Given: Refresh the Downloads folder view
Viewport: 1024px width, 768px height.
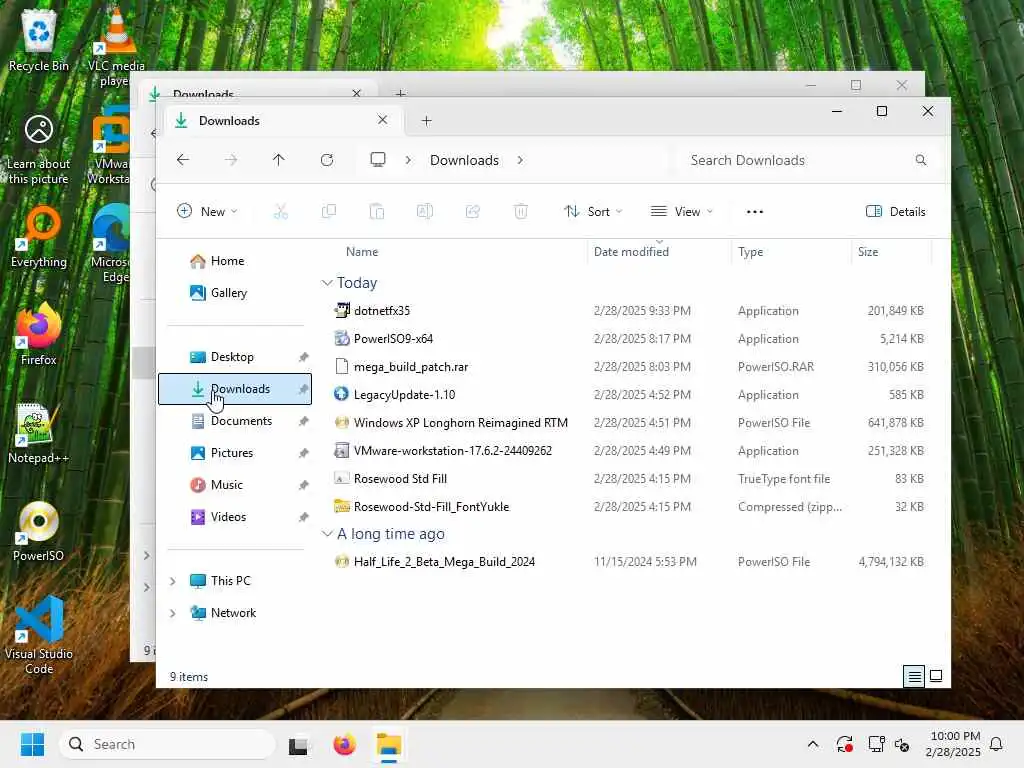Looking at the screenshot, I should (327, 160).
